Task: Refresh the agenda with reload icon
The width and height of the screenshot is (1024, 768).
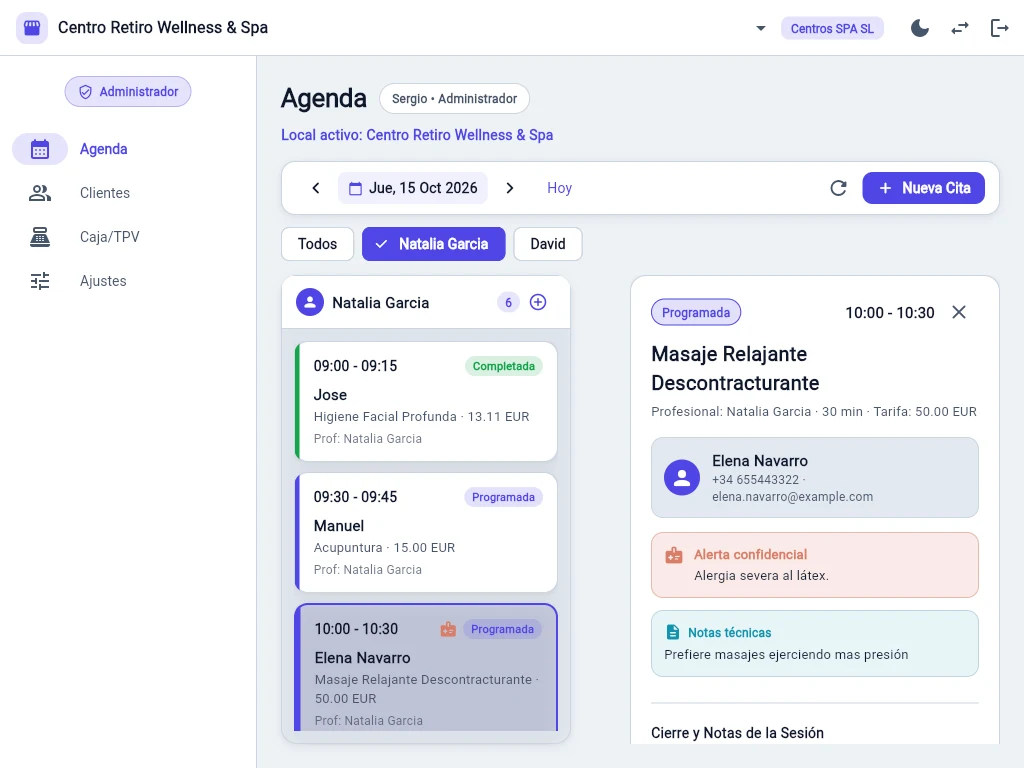Action: [839, 188]
